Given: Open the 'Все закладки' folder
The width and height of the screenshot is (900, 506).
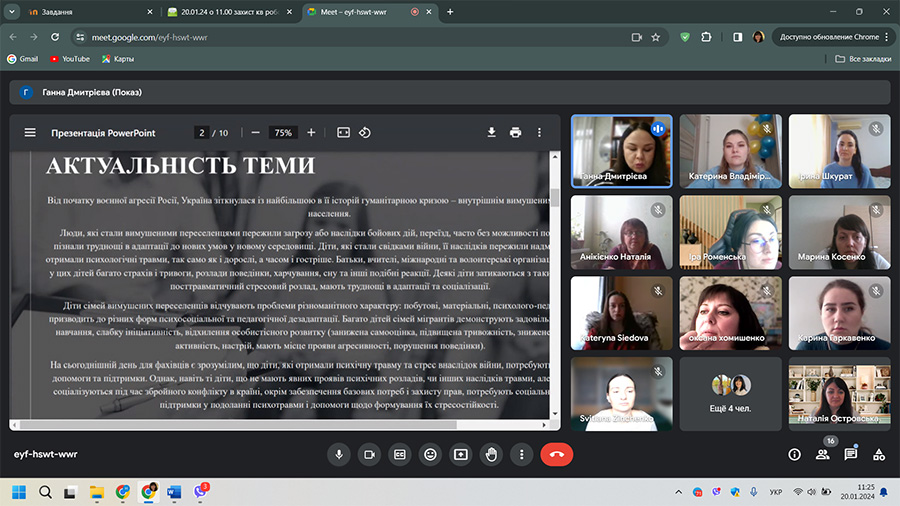Looking at the screenshot, I should [x=863, y=59].
